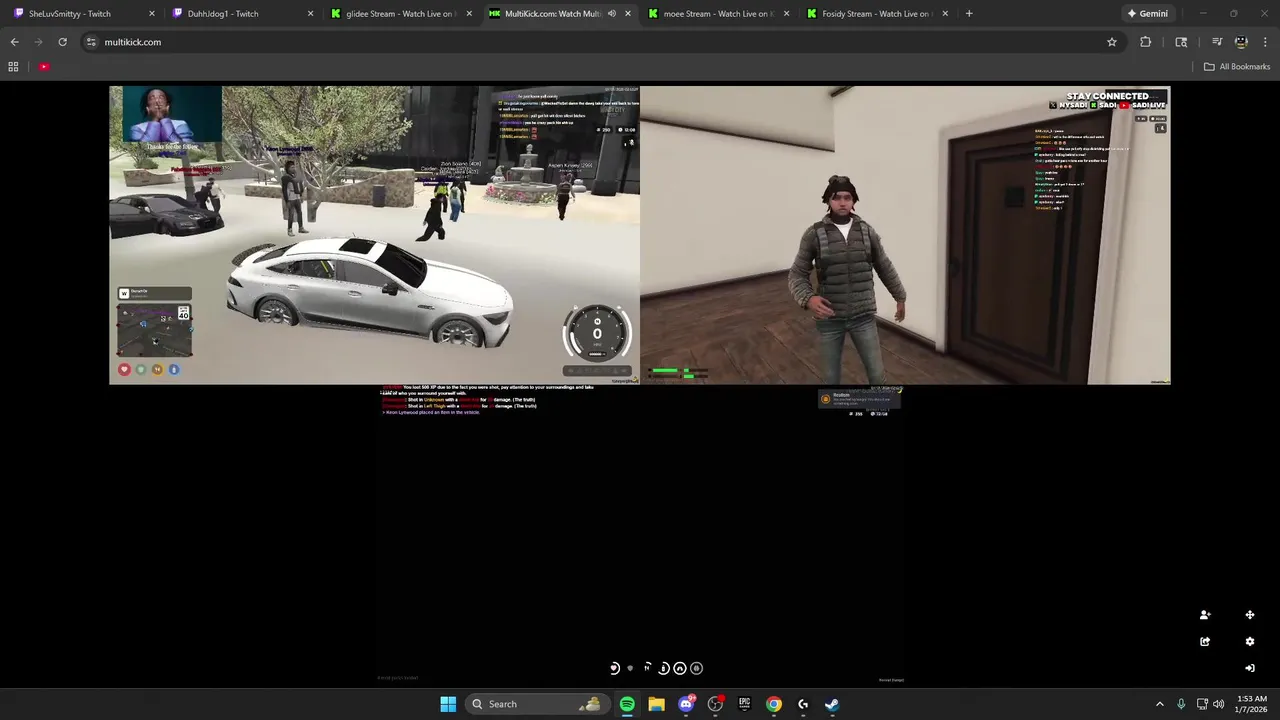1280x720 pixels.
Task: Select the MultiKick.com tab
Action: click(x=552, y=14)
